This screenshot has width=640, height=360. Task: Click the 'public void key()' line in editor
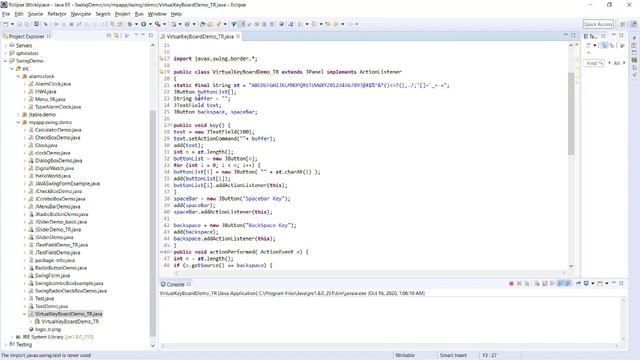pyautogui.click(x=202, y=125)
